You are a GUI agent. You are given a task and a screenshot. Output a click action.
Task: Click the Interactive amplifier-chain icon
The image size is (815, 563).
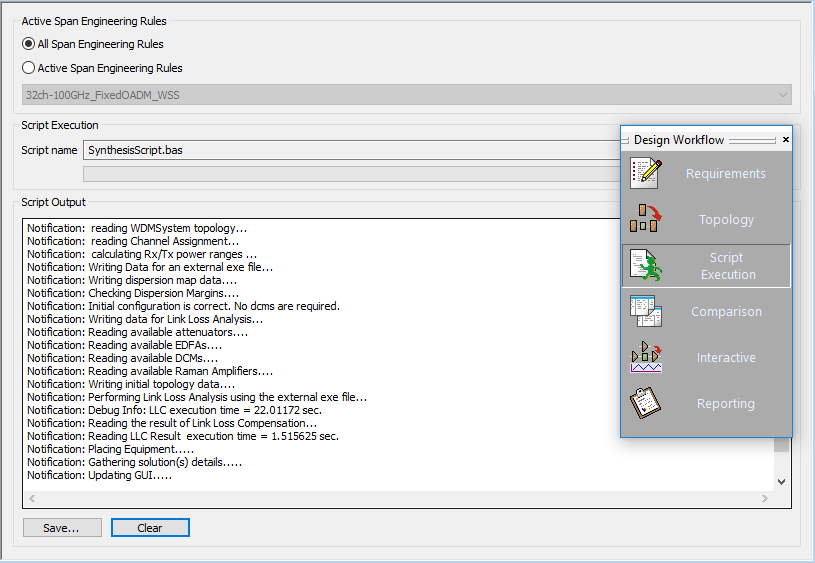[x=646, y=357]
